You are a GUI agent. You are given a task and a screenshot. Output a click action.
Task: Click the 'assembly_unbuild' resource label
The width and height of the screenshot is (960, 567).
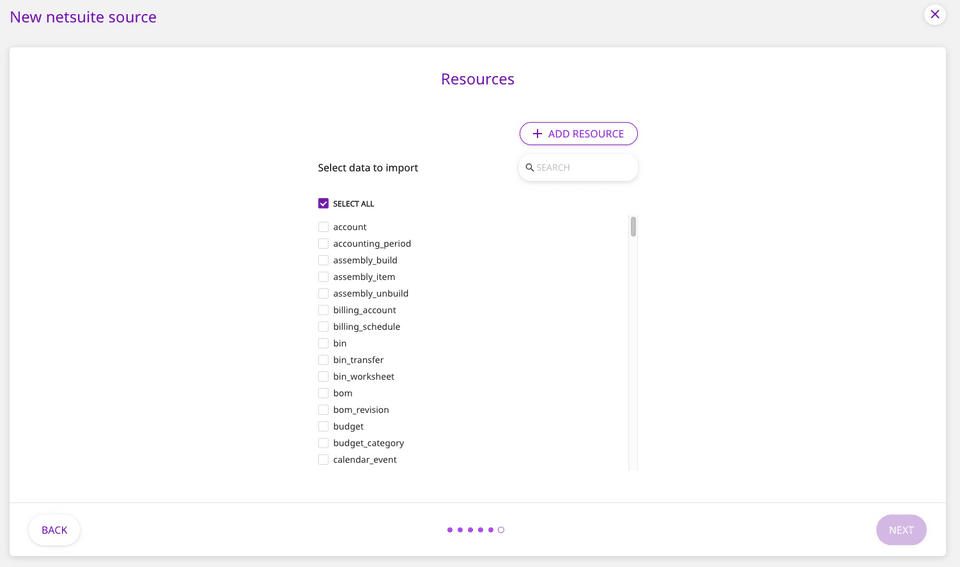[370, 293]
